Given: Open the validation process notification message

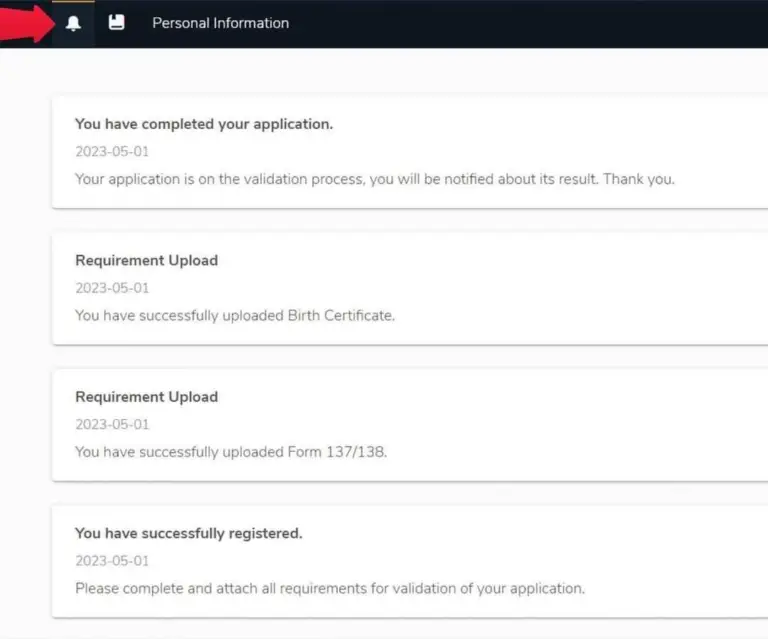Looking at the screenshot, I should (x=374, y=180).
